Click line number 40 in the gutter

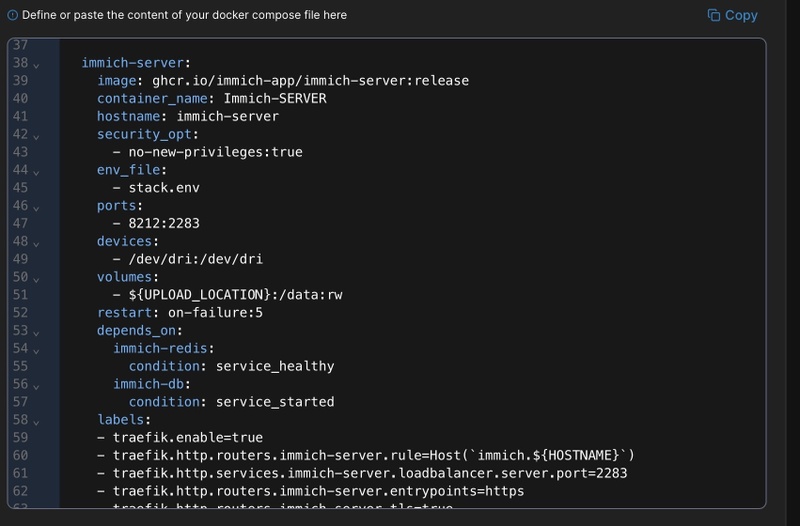[20, 98]
